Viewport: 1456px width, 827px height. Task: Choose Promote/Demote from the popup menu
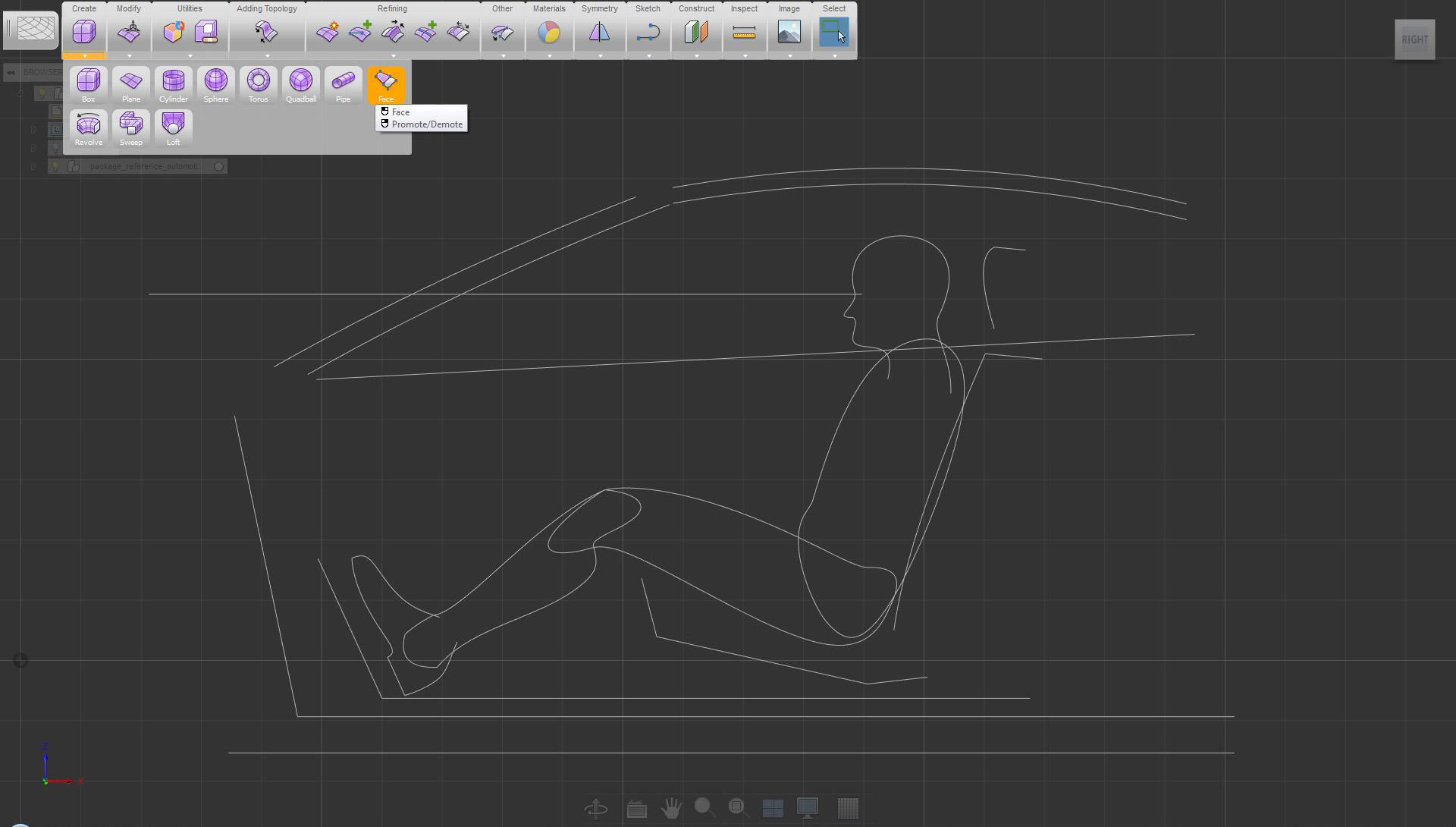coord(426,124)
